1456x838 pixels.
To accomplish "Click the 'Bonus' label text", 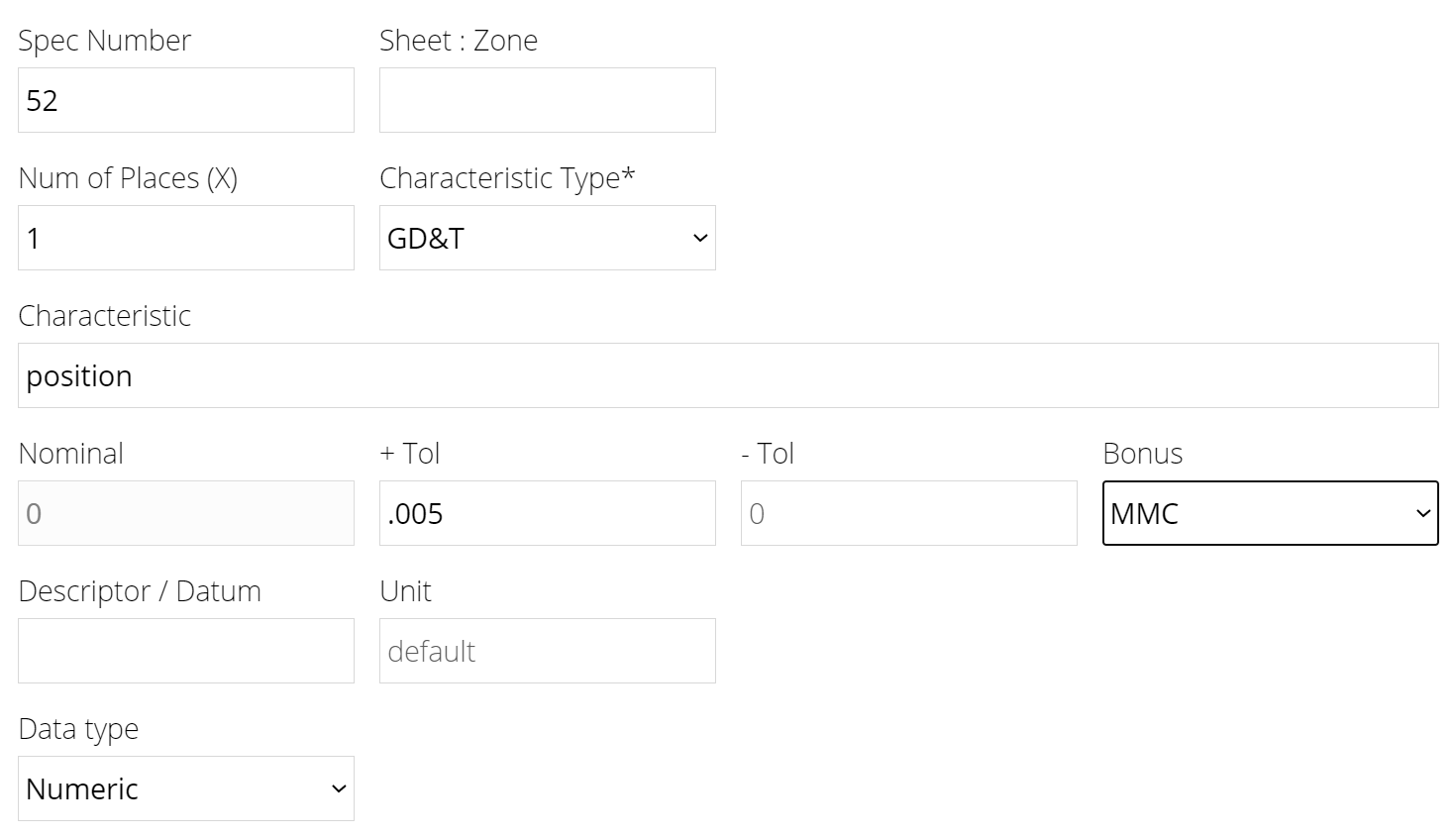I will pos(1142,454).
